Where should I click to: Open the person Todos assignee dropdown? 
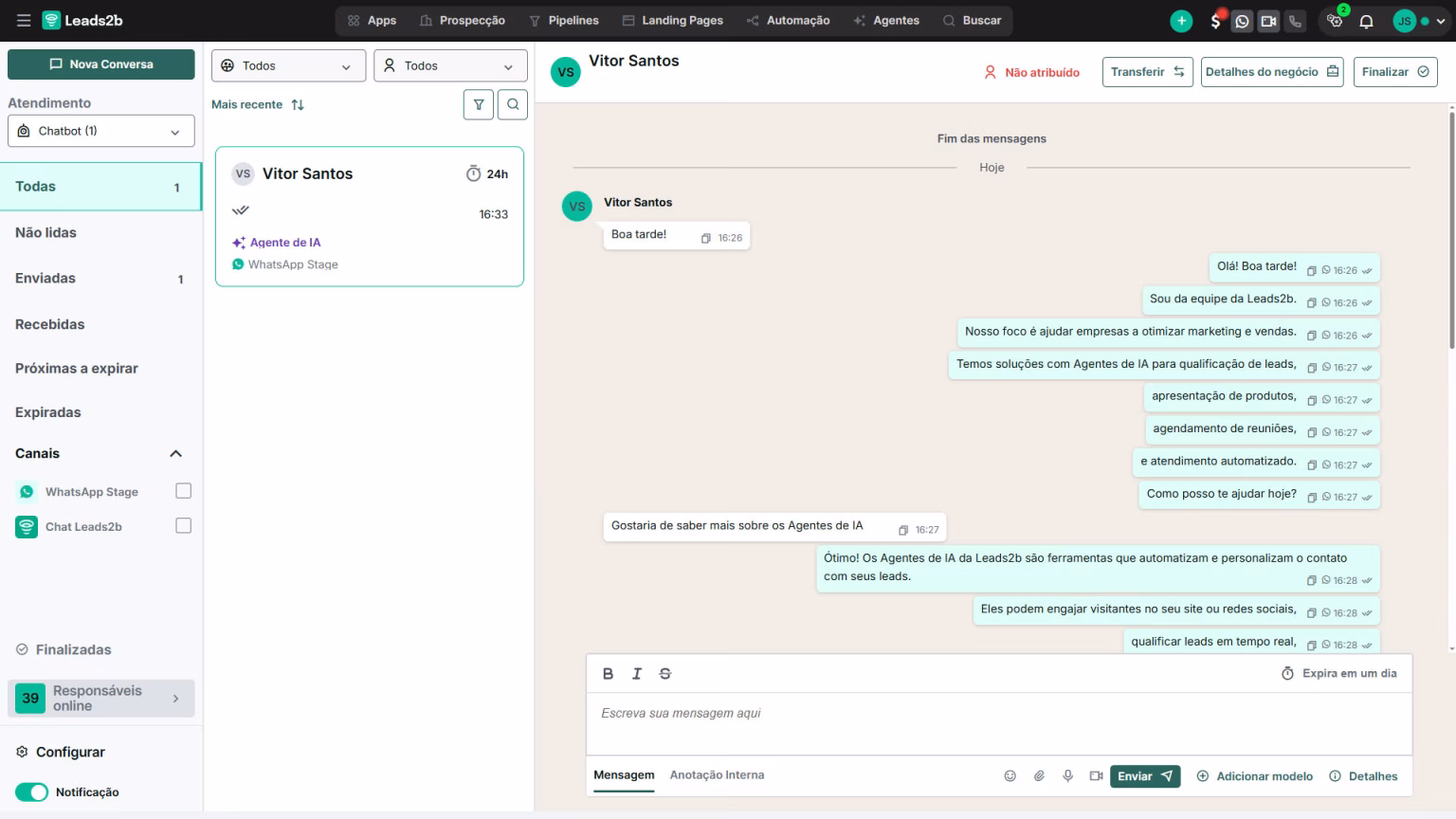450,65
